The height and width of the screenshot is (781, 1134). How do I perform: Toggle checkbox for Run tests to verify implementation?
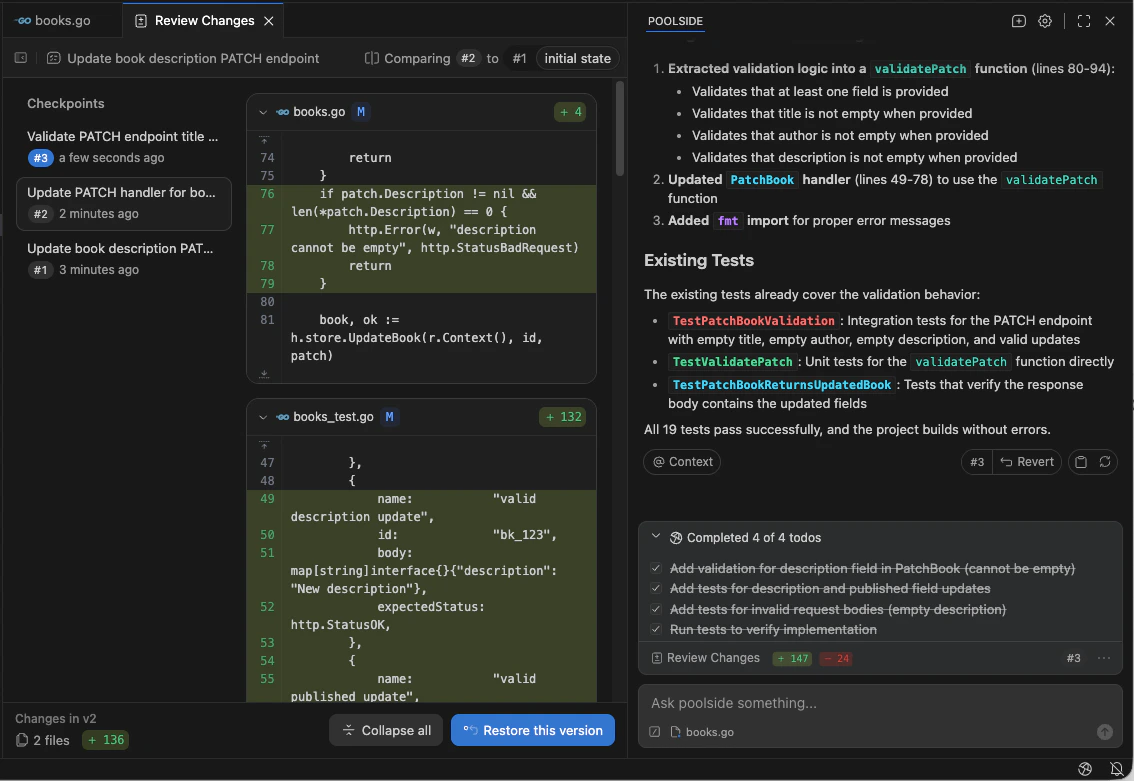656,629
